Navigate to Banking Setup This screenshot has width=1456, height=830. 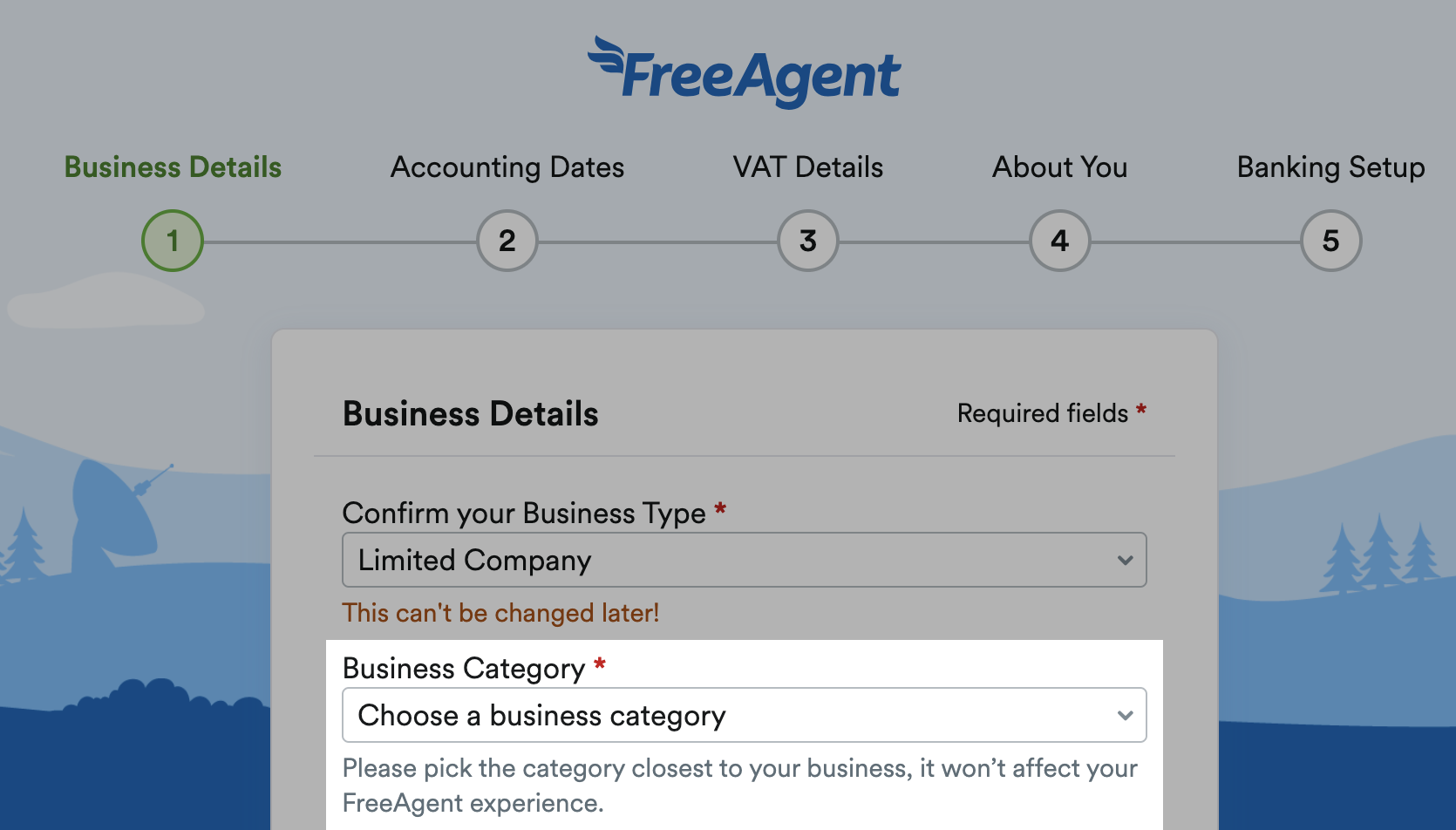point(1330,167)
